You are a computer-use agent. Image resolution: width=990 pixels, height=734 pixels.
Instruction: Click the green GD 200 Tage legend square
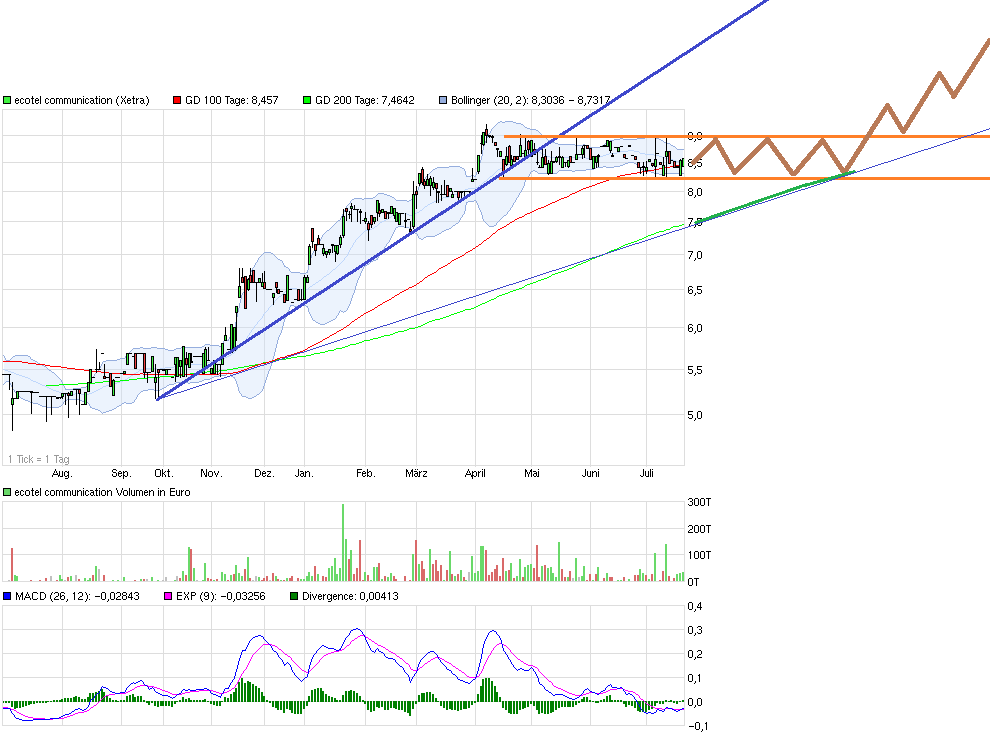[308, 100]
